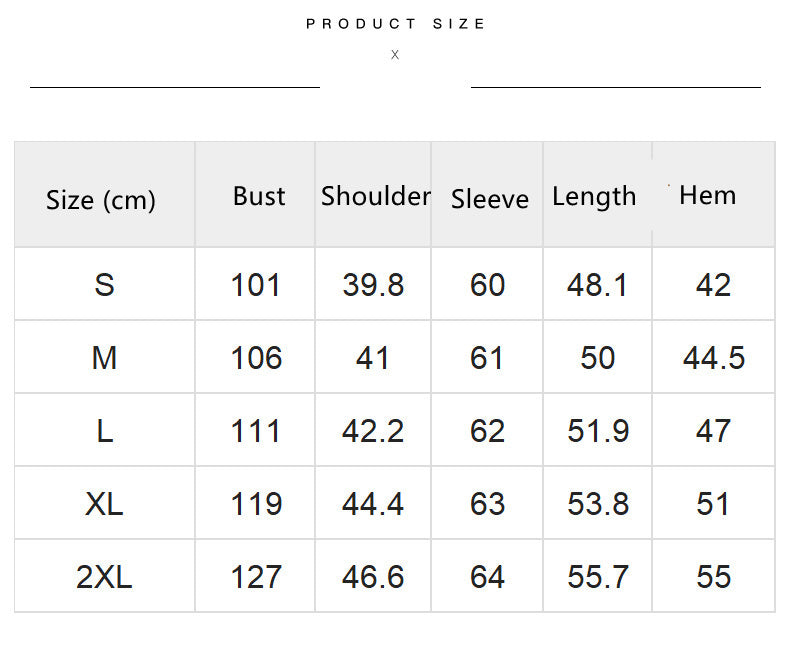Screen dimensions: 790x666
Task: Click the Hem column header
Action: click(x=707, y=195)
